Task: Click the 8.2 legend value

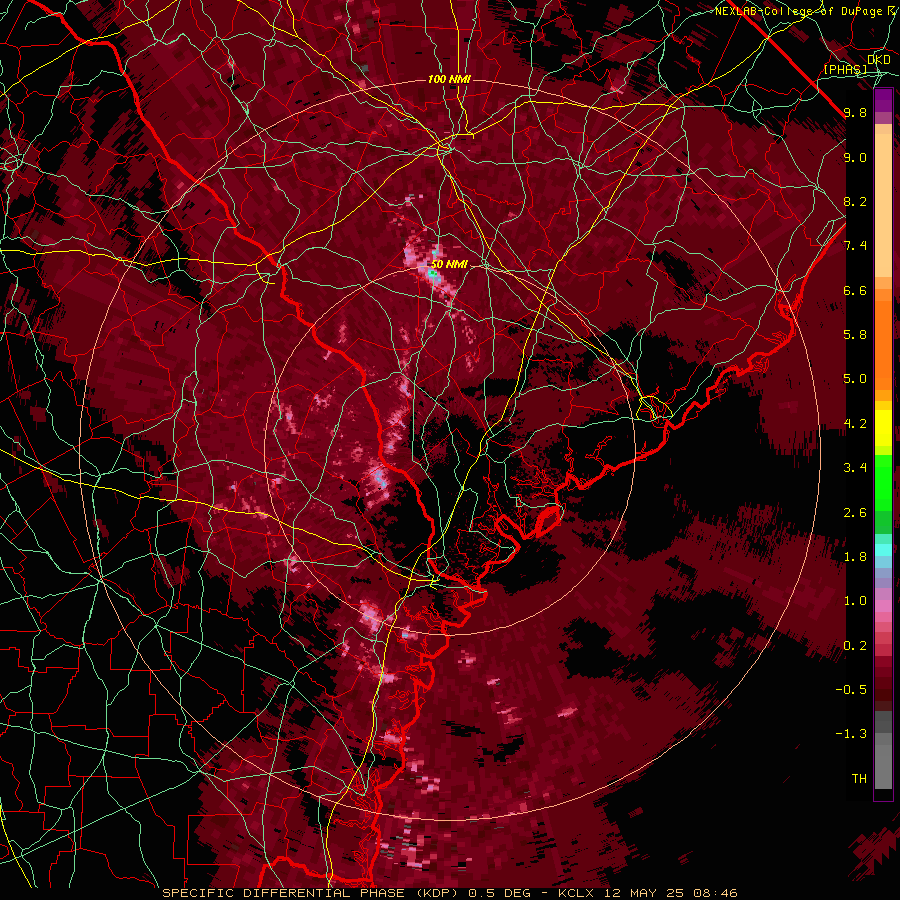Action: (x=855, y=201)
